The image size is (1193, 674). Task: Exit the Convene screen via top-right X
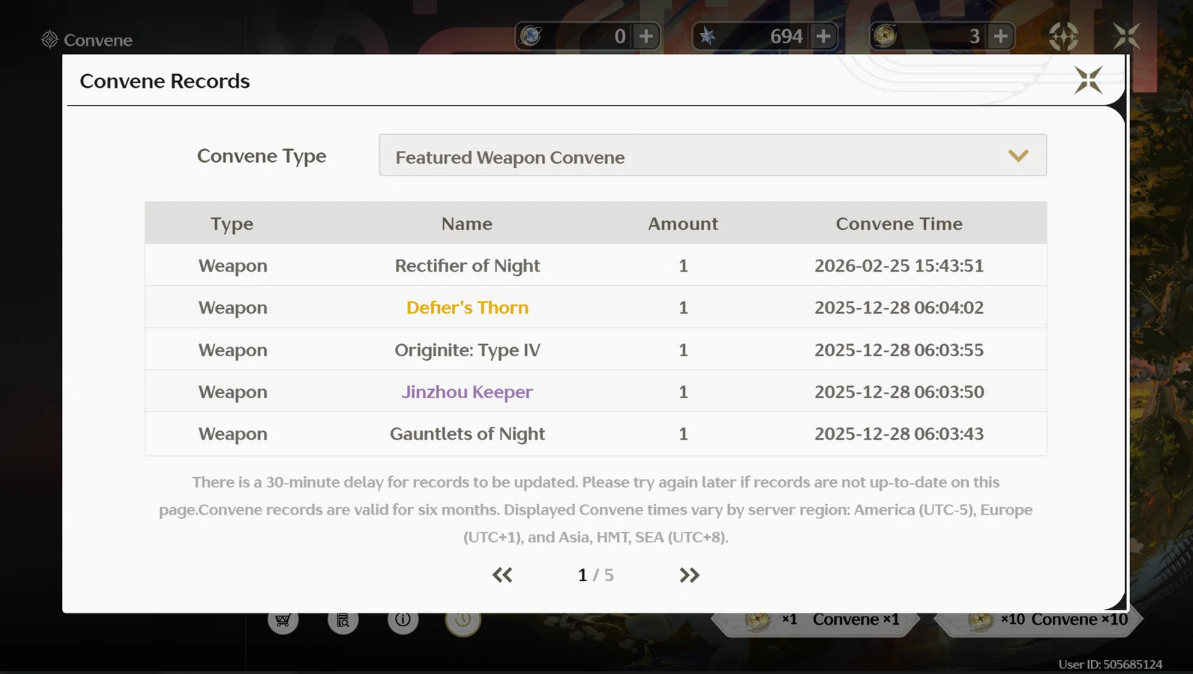tap(1126, 36)
